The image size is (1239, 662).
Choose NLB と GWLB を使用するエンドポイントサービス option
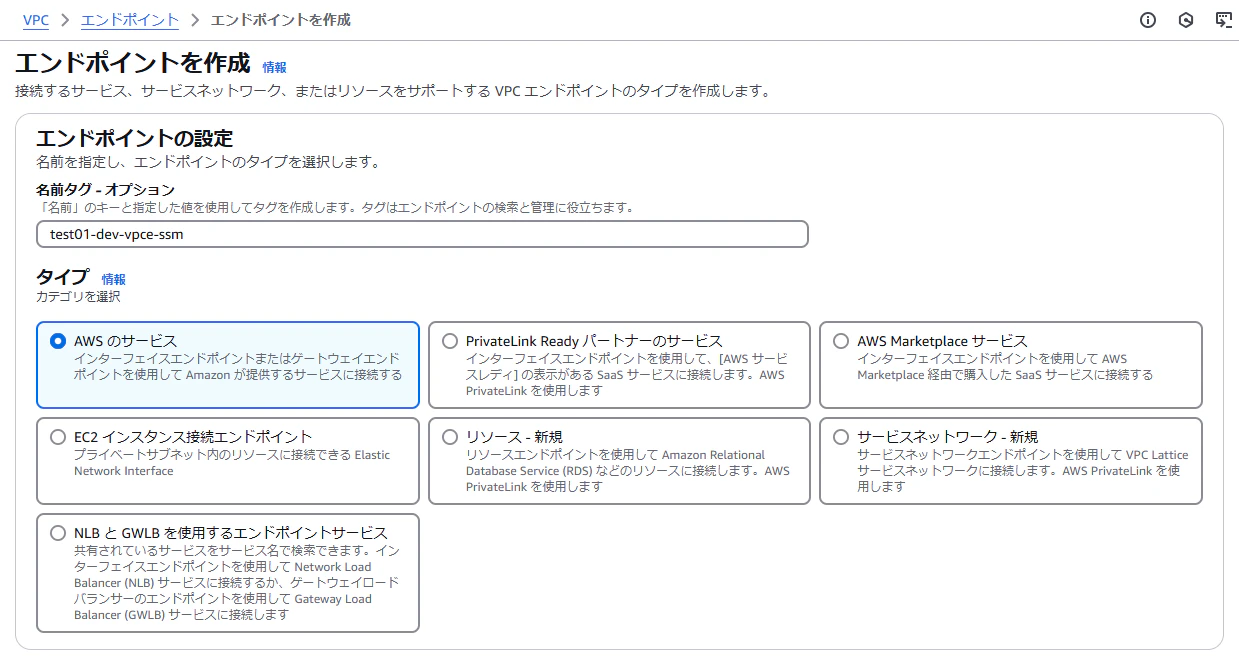tap(58, 533)
